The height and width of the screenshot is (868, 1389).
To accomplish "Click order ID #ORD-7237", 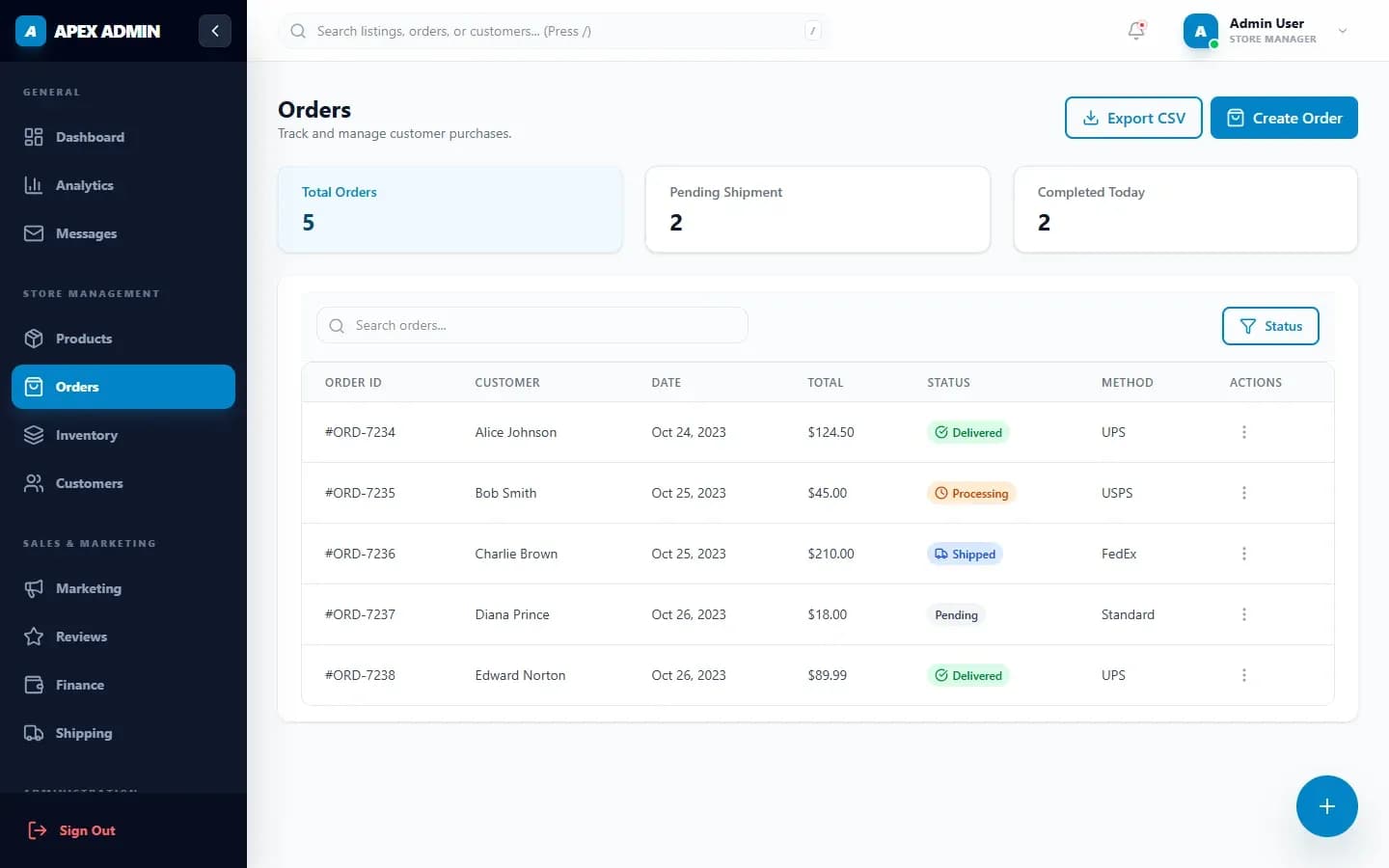I will [x=360, y=614].
